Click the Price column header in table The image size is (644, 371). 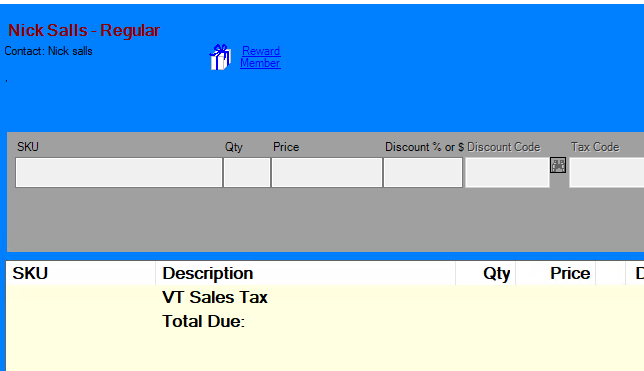(556, 273)
